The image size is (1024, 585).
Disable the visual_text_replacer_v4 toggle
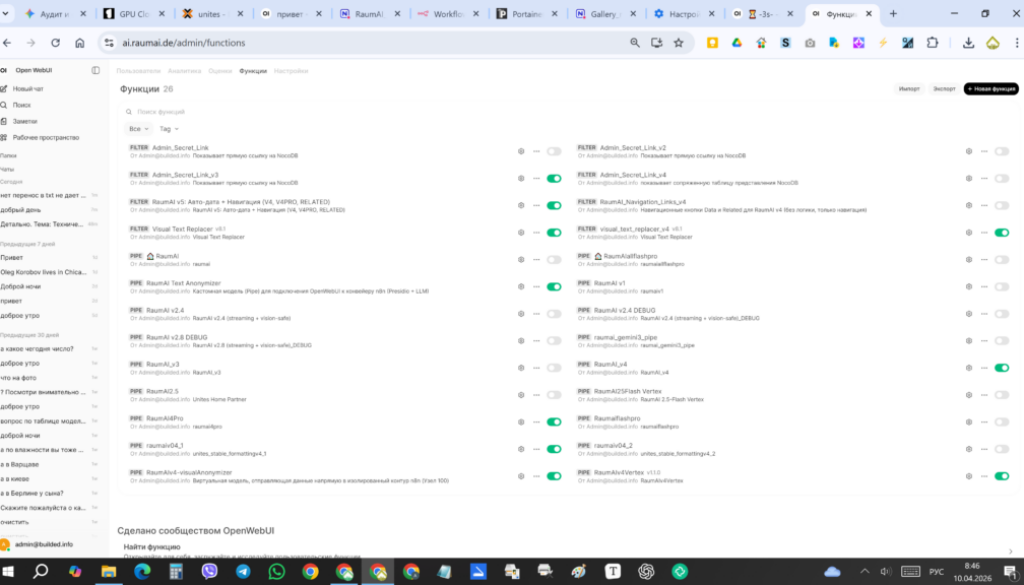pos(1002,232)
